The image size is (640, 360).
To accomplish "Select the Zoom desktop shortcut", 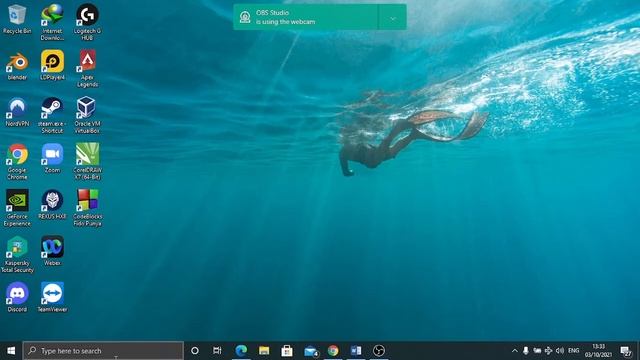I will [x=52, y=158].
